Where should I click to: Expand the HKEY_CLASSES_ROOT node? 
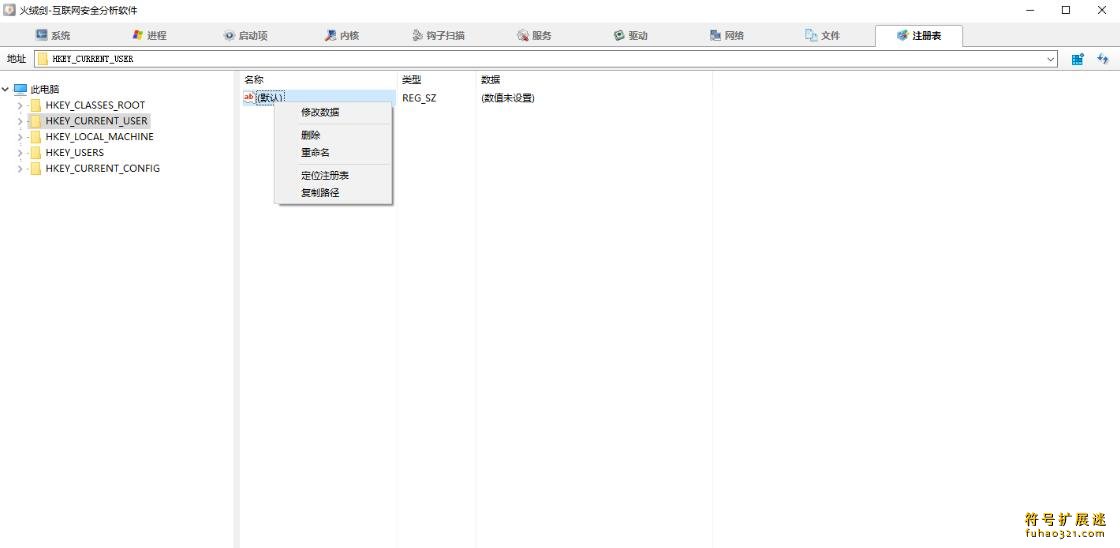point(20,105)
